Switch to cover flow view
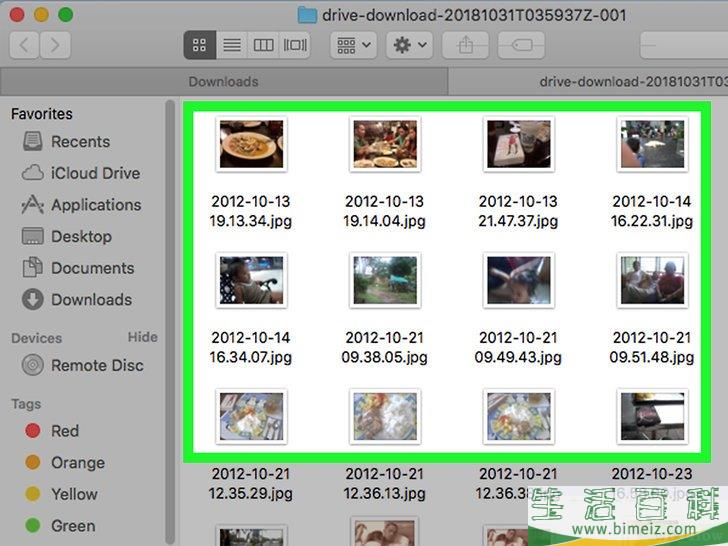 point(295,45)
